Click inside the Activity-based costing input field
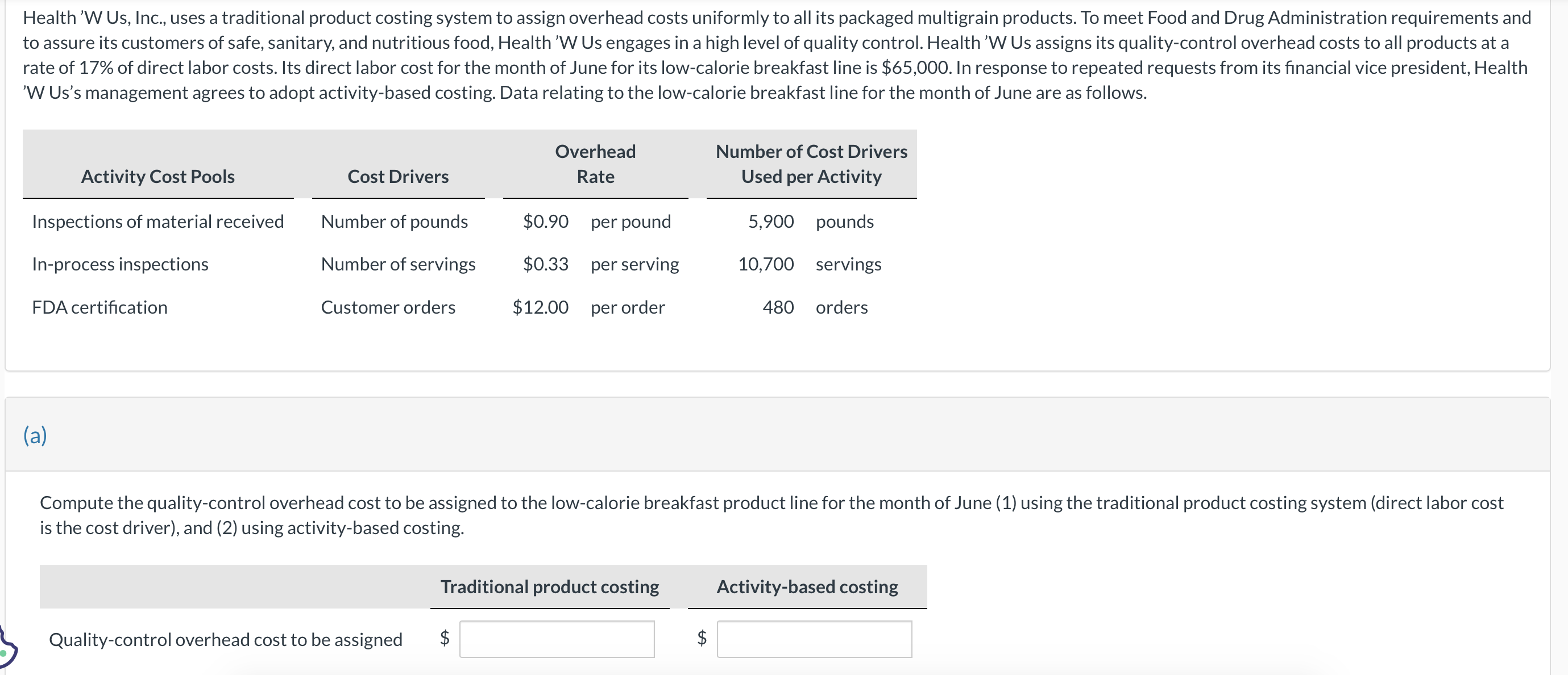 tap(815, 639)
